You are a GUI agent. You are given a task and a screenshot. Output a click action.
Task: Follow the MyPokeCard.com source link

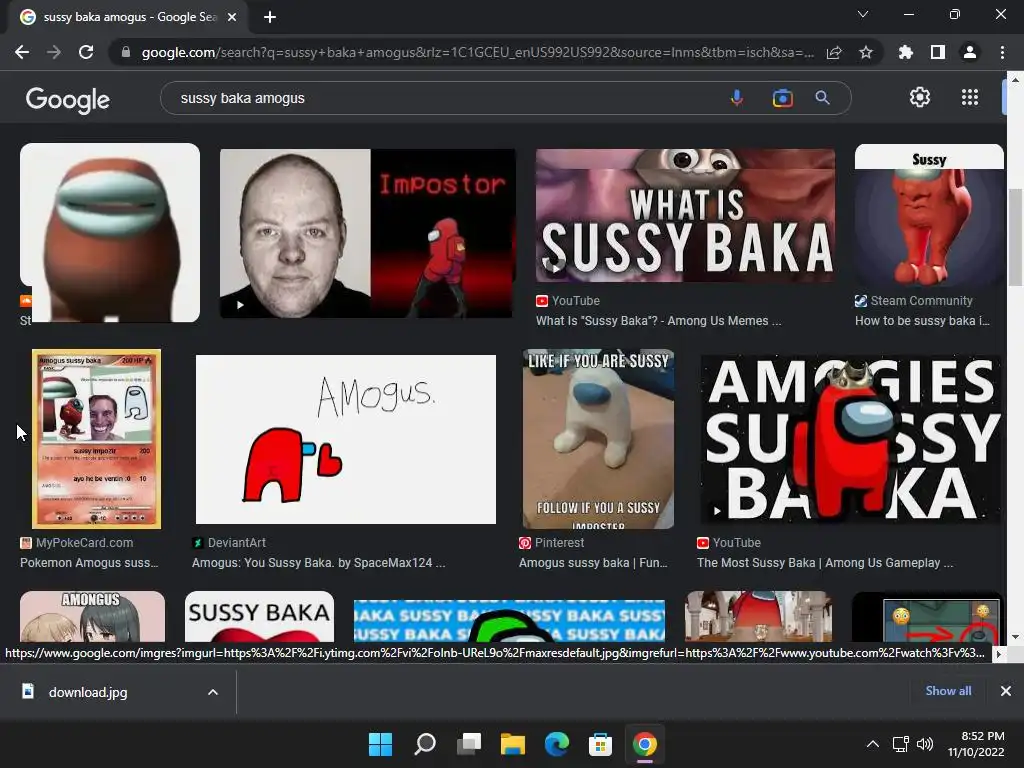(76, 543)
